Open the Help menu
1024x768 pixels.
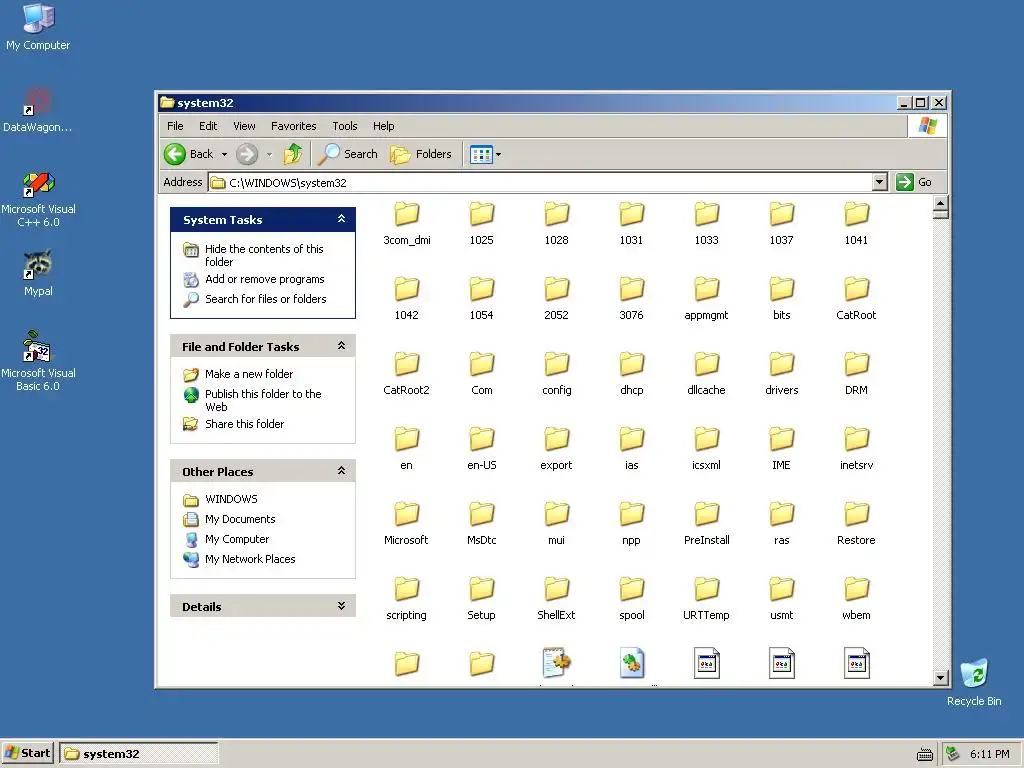tap(383, 126)
